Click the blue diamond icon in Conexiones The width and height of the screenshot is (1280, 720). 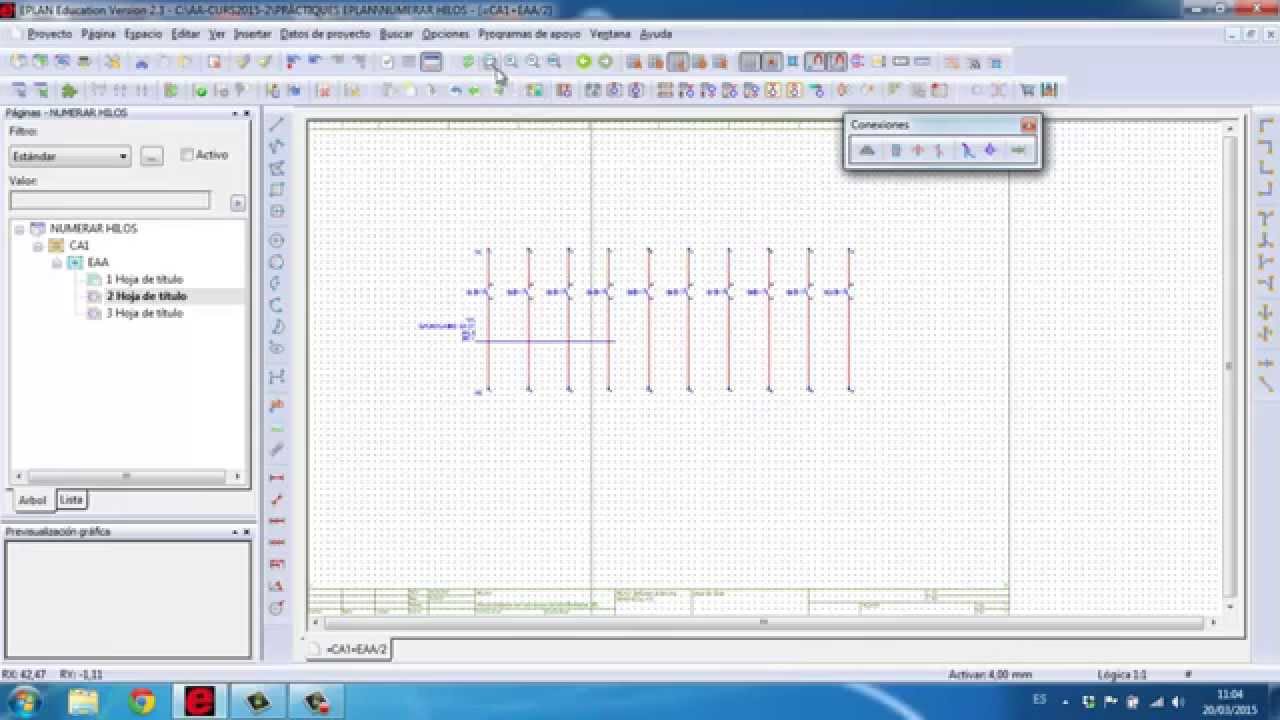990,151
